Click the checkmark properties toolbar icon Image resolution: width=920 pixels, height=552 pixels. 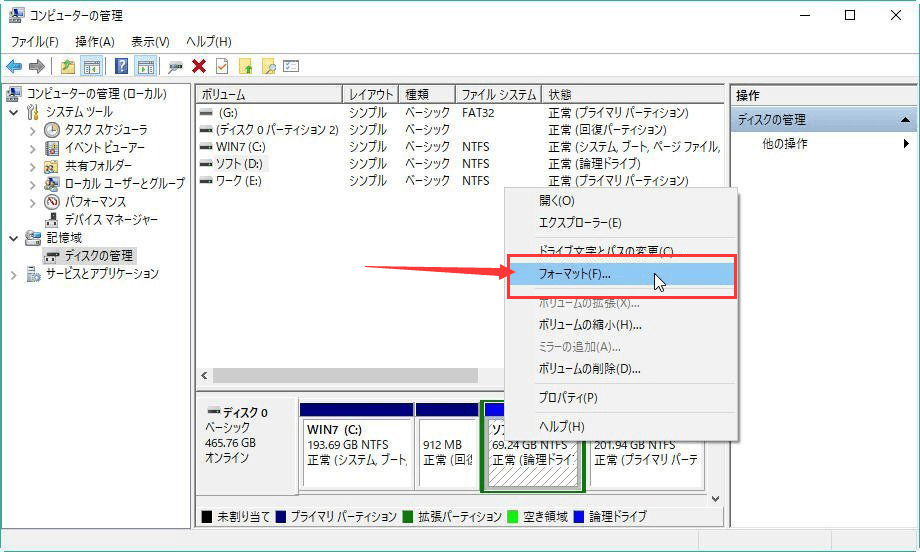[222, 66]
